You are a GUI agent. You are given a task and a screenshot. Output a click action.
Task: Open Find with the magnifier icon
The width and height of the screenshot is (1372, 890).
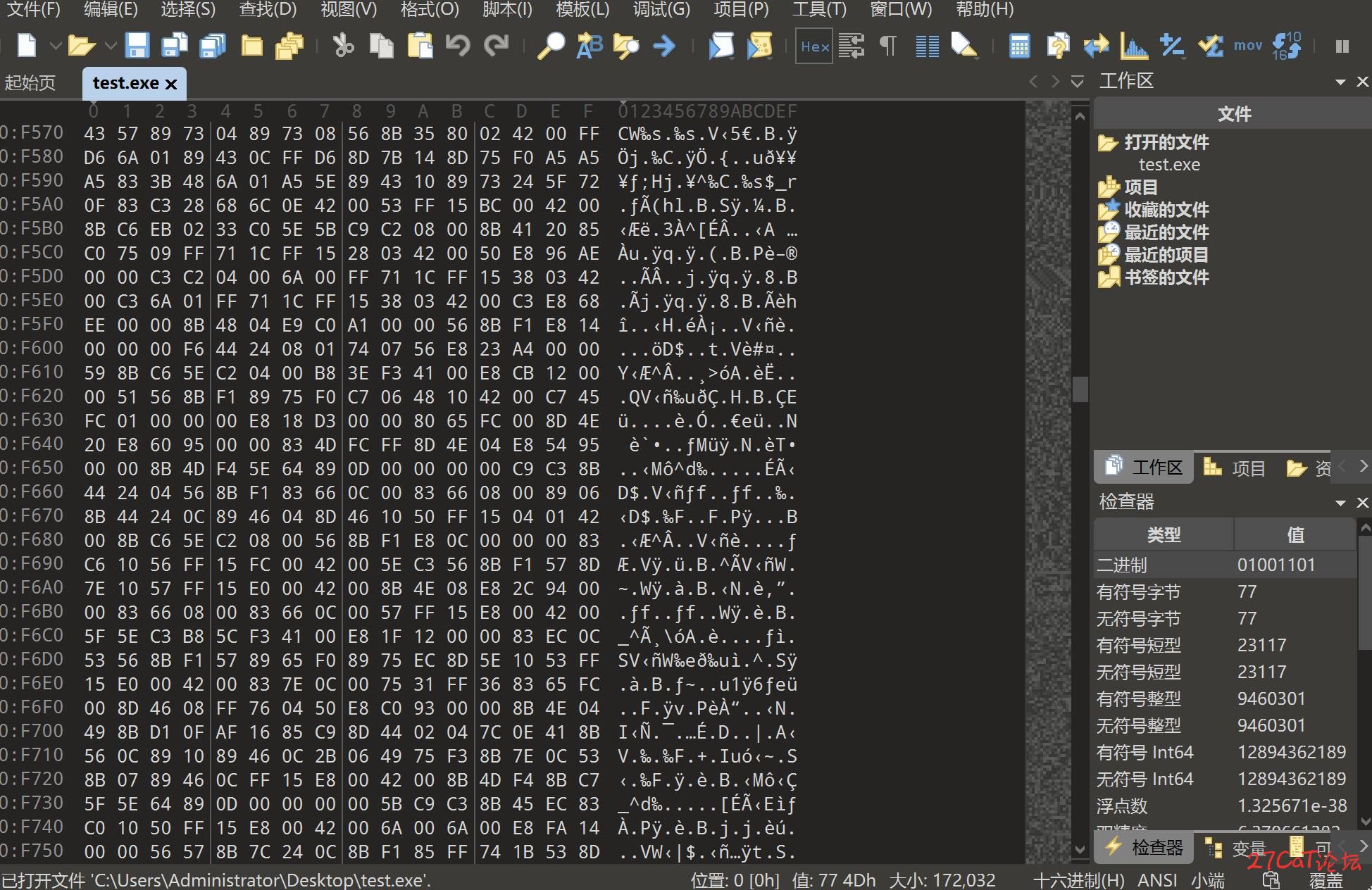pyautogui.click(x=551, y=46)
